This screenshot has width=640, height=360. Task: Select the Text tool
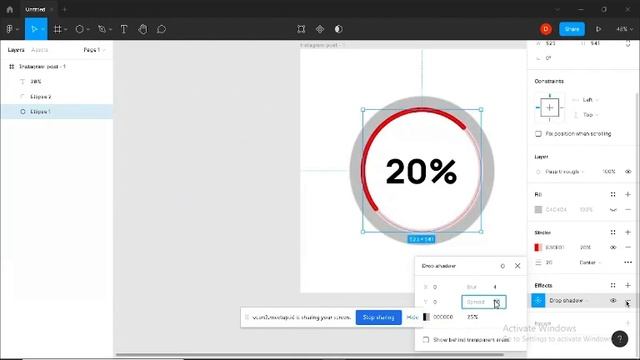click(x=124, y=29)
